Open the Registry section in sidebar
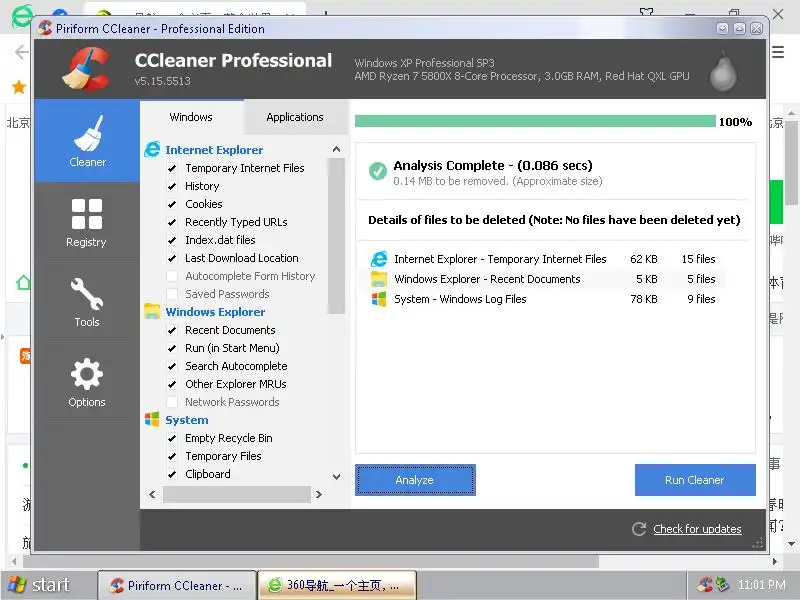The width and height of the screenshot is (800, 600). tap(87, 222)
